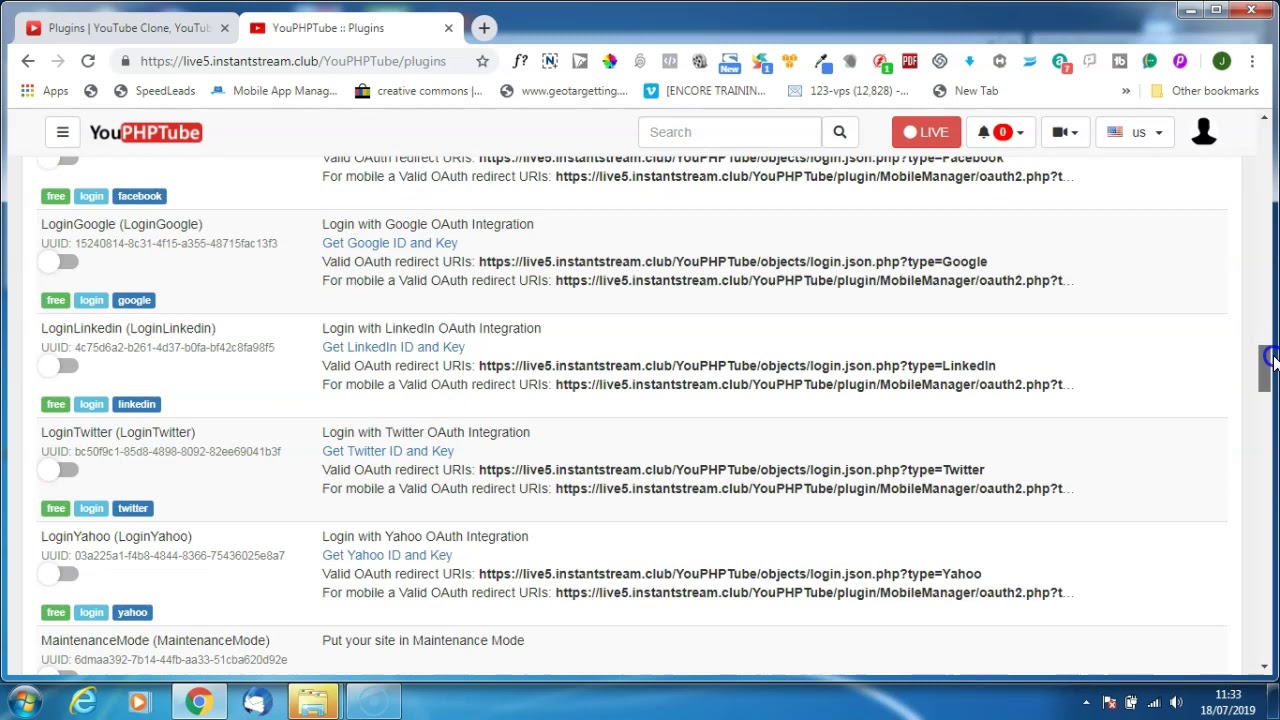Open the Windows Start button
Viewport: 1280px width, 720px height.
[x=25, y=702]
